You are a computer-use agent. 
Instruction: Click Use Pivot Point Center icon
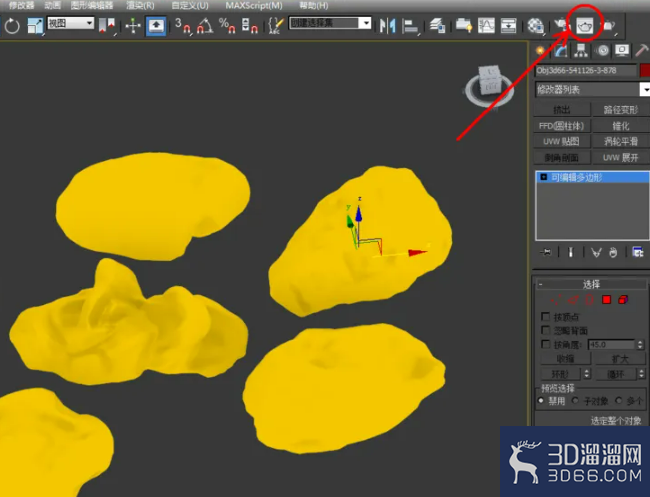(107, 26)
